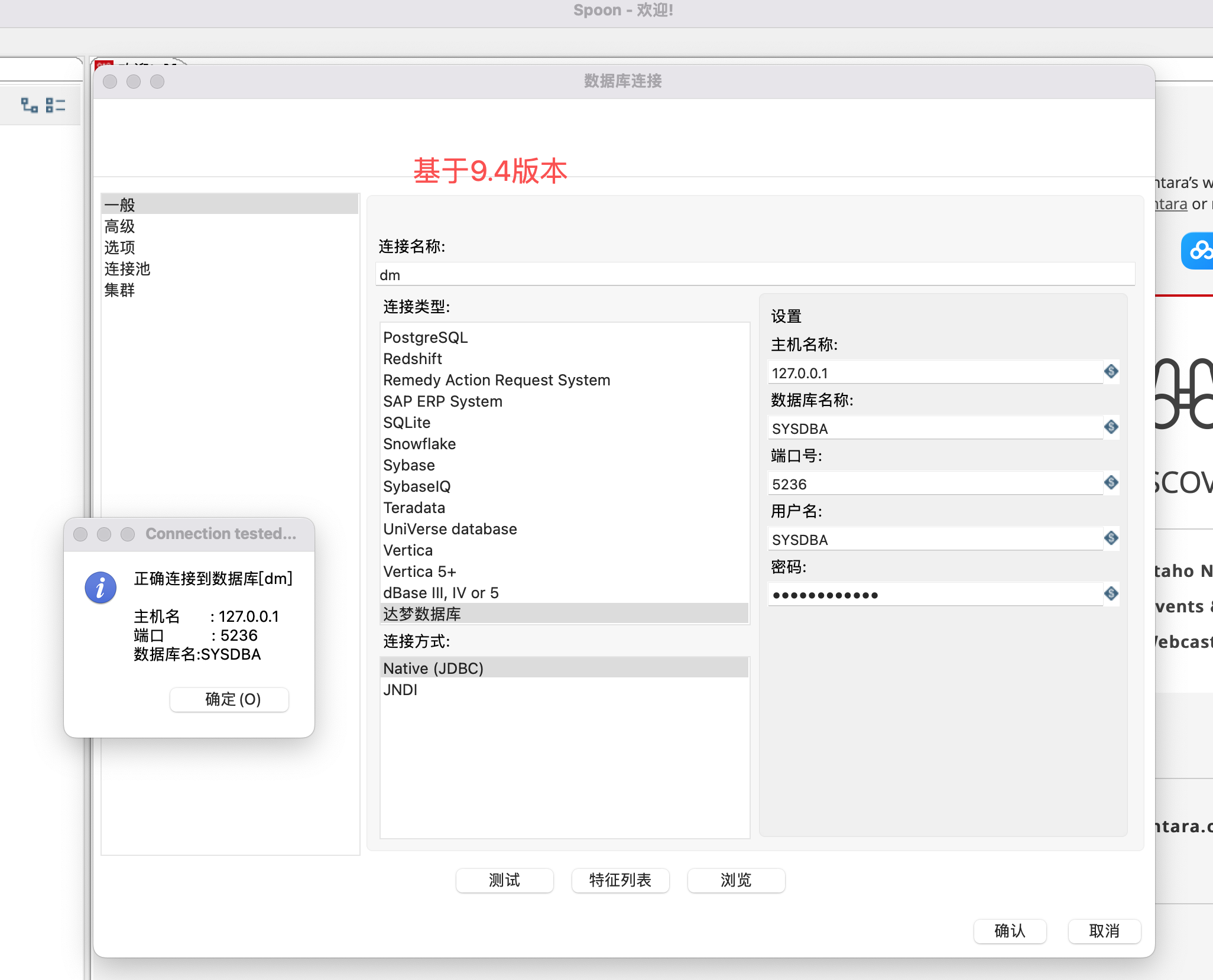Open the 特征列表 feature list
Viewport: 1213px width, 980px height.
click(620, 880)
